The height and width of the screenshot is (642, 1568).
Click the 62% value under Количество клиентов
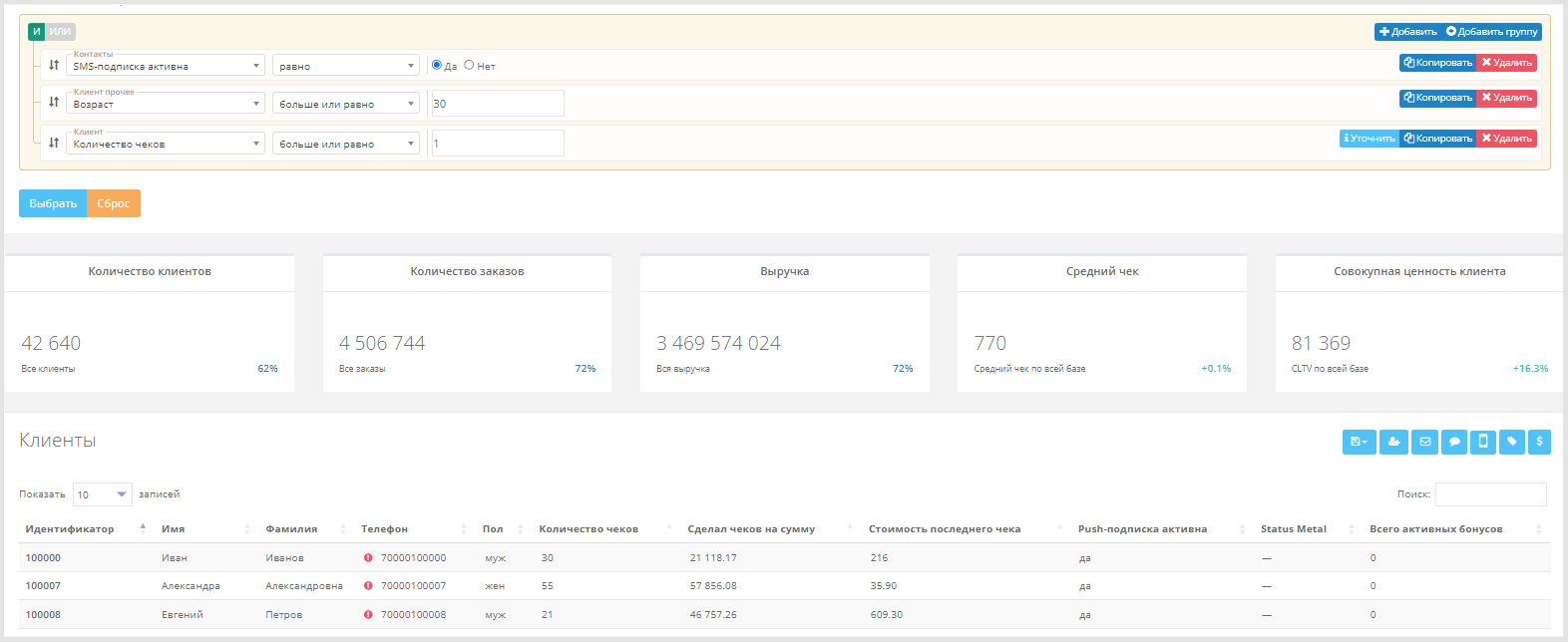pyautogui.click(x=268, y=369)
